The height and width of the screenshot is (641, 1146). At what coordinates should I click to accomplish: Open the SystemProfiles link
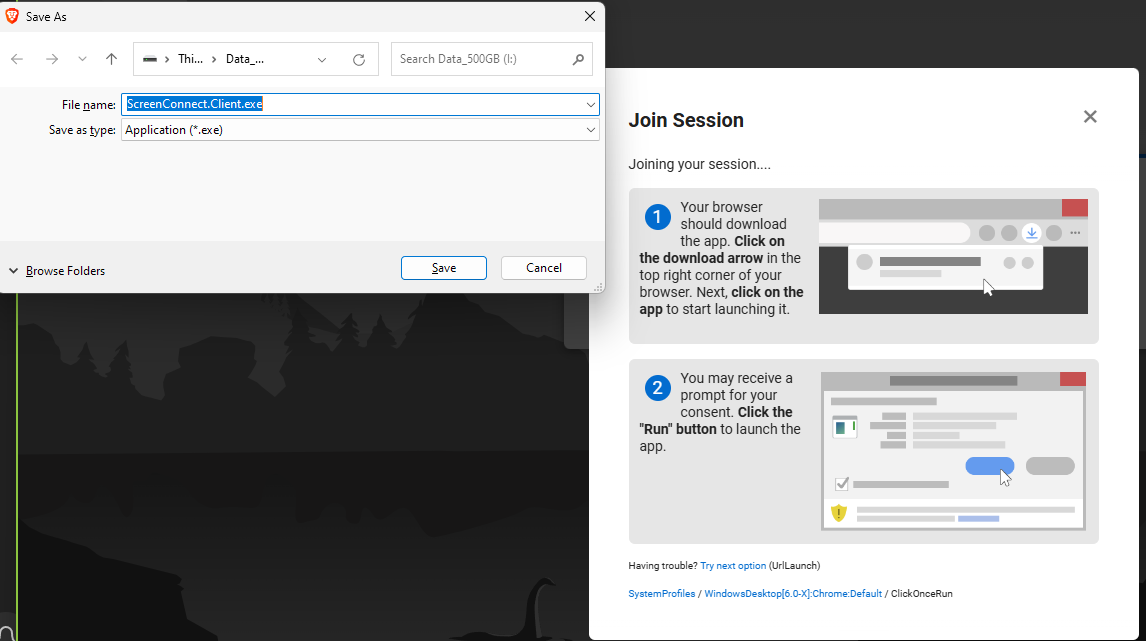tap(661, 593)
